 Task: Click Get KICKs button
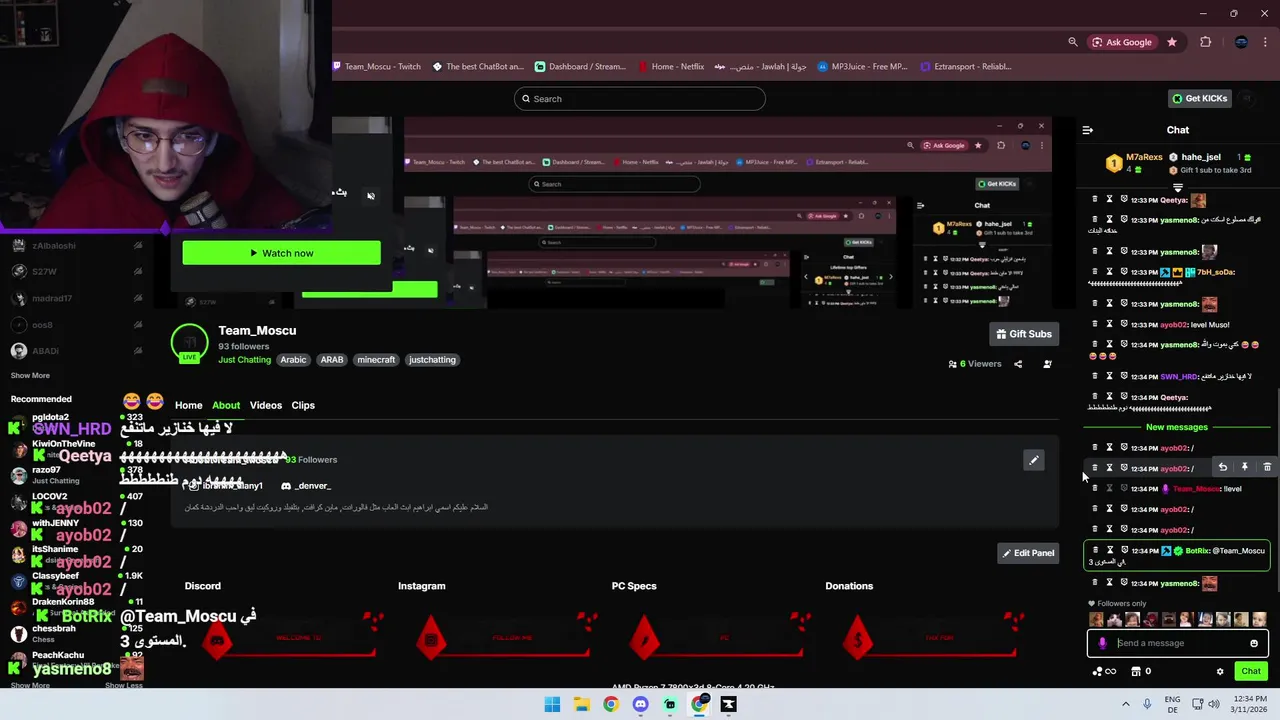pyautogui.click(x=1199, y=98)
